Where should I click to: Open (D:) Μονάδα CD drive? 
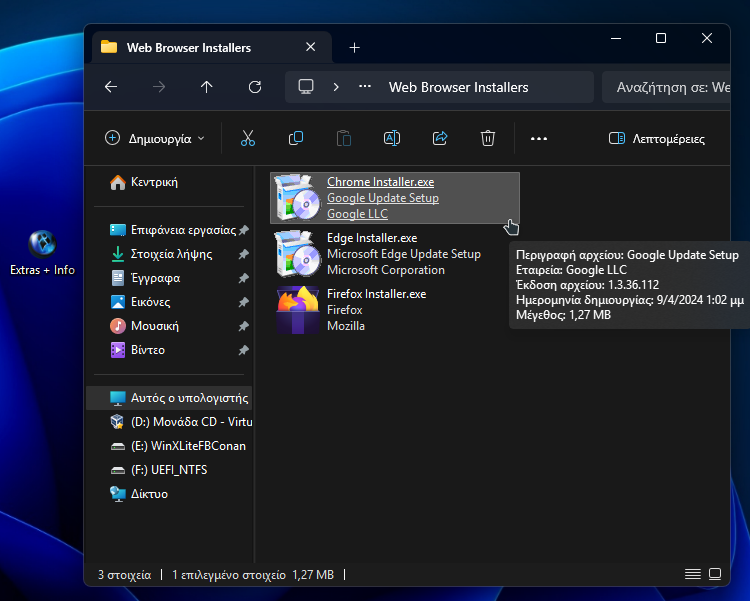pyautogui.click(x=181, y=422)
